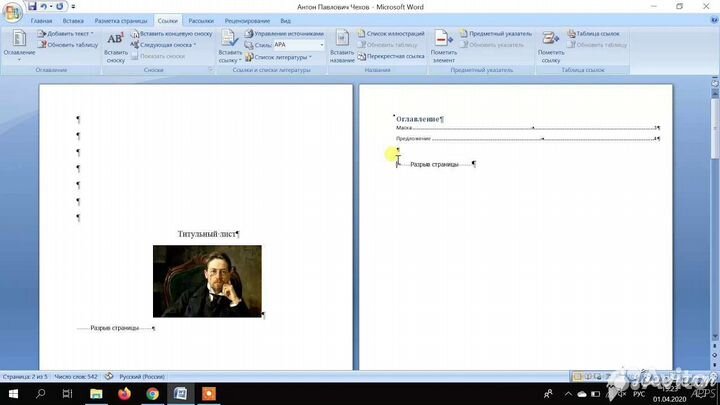Click the Office button logo
The height and width of the screenshot is (405, 720).
coord(12,11)
